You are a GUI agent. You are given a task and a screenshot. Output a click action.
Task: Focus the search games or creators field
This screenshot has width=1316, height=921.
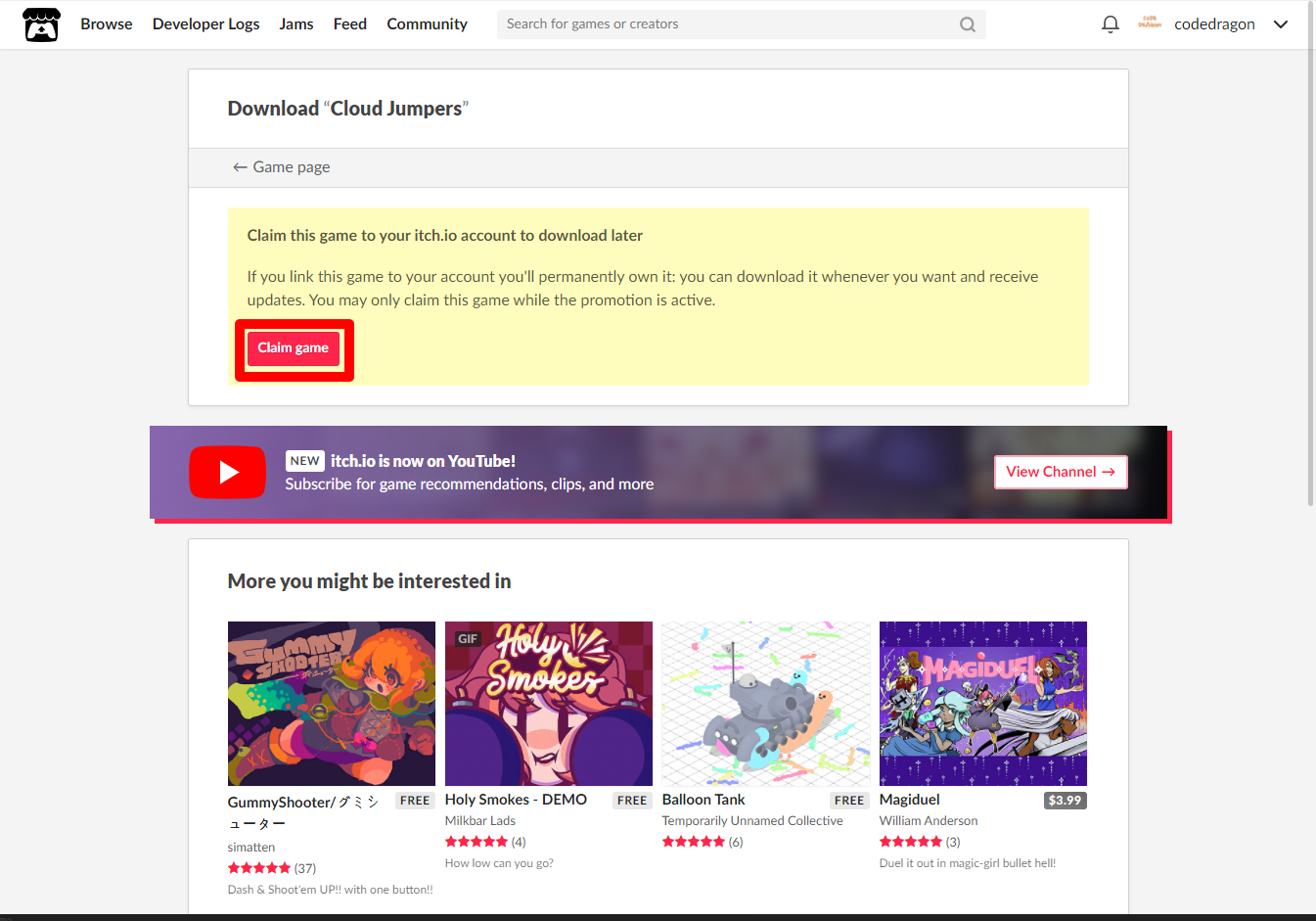(x=741, y=24)
